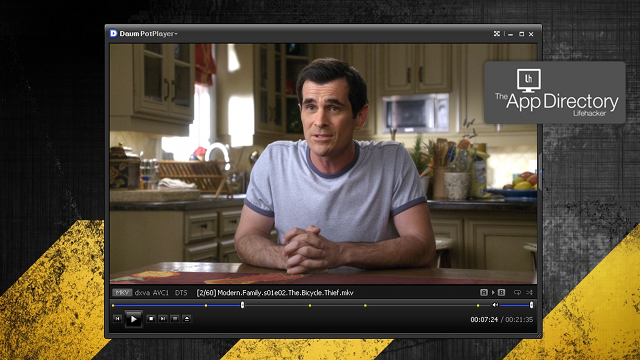
Task: Minimize the PotPlayer window
Action: coord(511,34)
